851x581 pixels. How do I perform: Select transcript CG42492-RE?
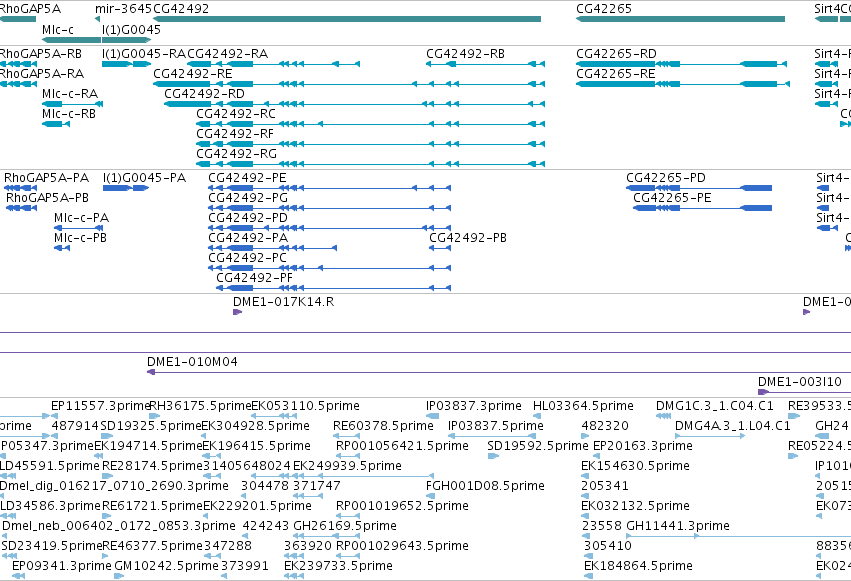click(x=349, y=84)
